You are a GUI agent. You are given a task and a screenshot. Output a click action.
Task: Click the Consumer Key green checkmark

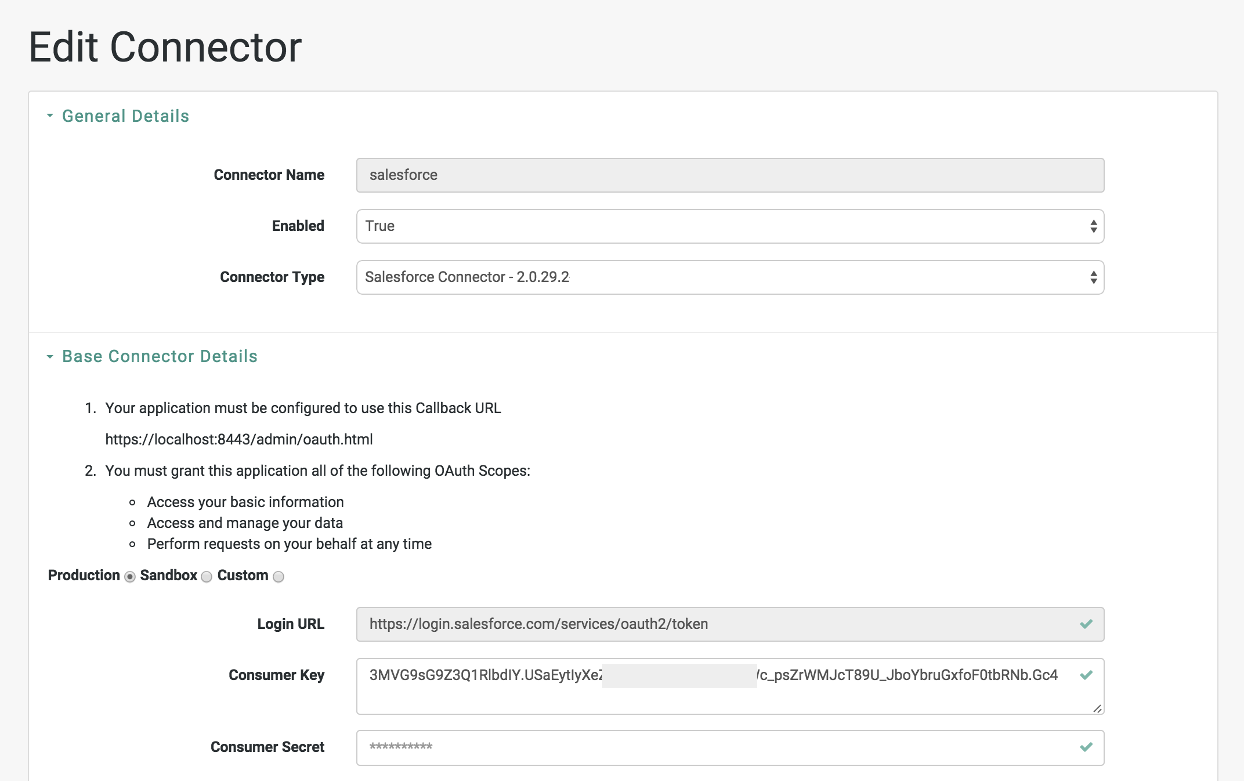coord(1086,675)
